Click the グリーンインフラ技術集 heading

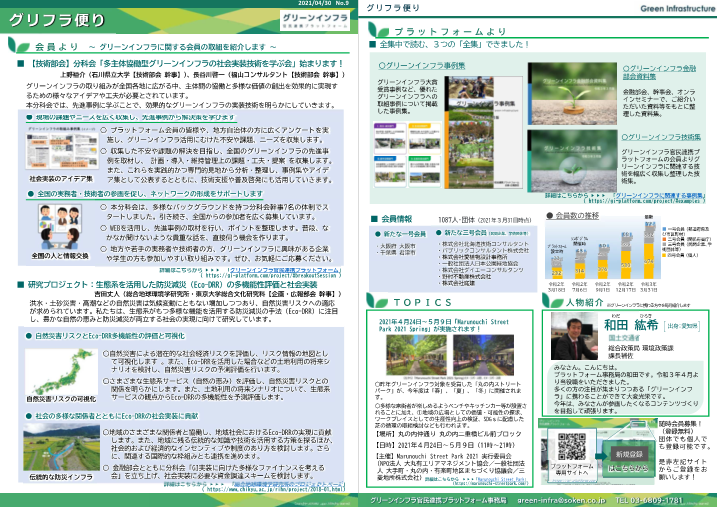[661, 137]
